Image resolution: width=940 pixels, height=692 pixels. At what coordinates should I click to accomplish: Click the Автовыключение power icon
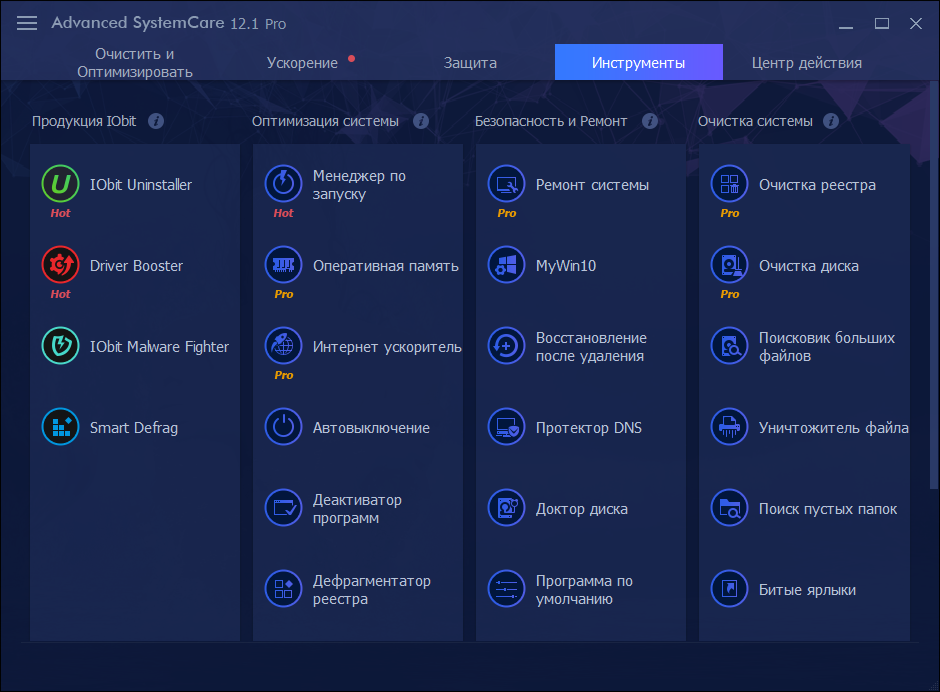284,426
